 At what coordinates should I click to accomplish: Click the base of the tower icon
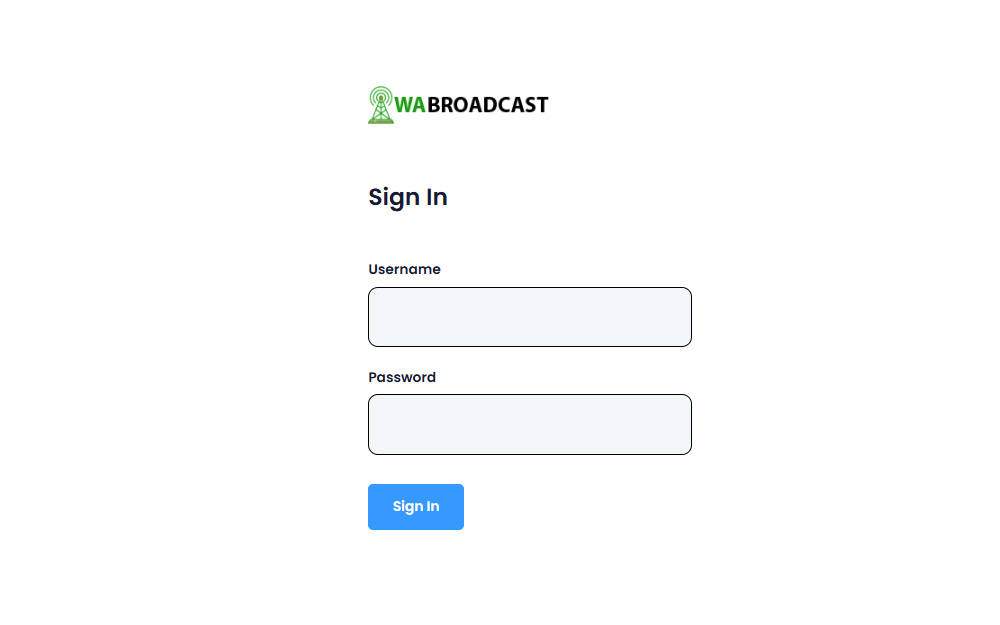pos(381,121)
